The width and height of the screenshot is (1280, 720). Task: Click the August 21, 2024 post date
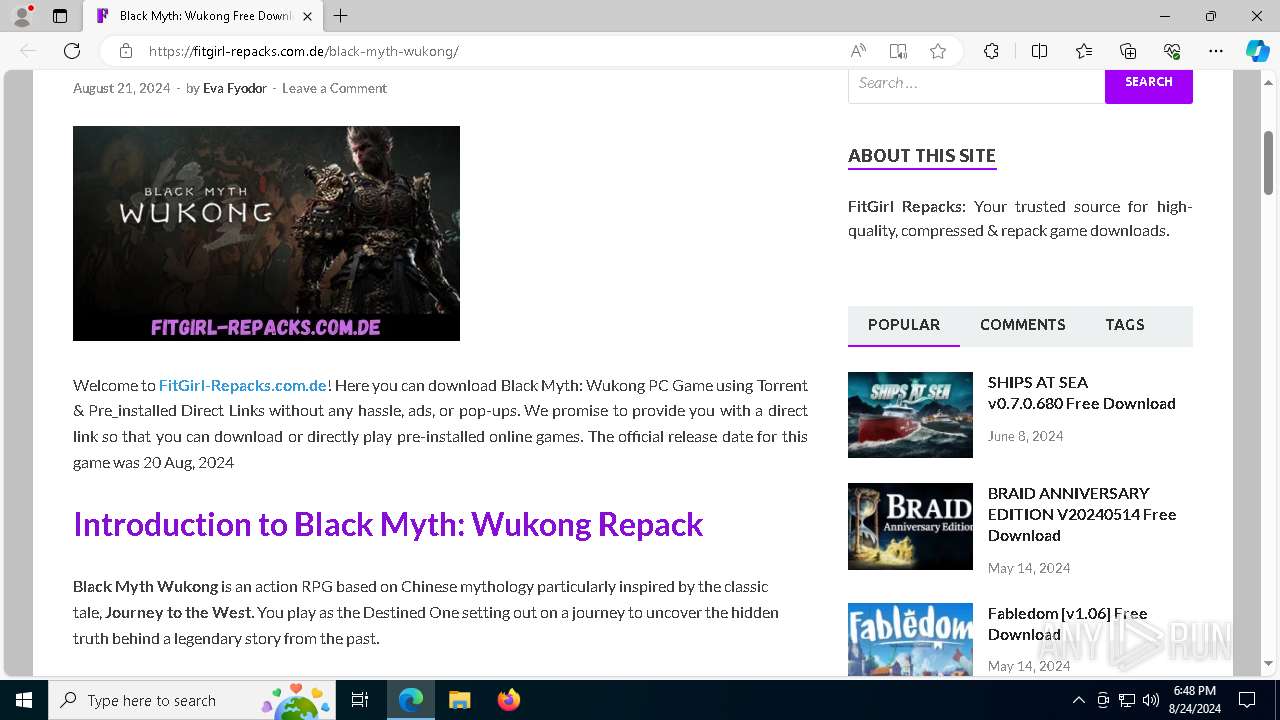tap(122, 88)
